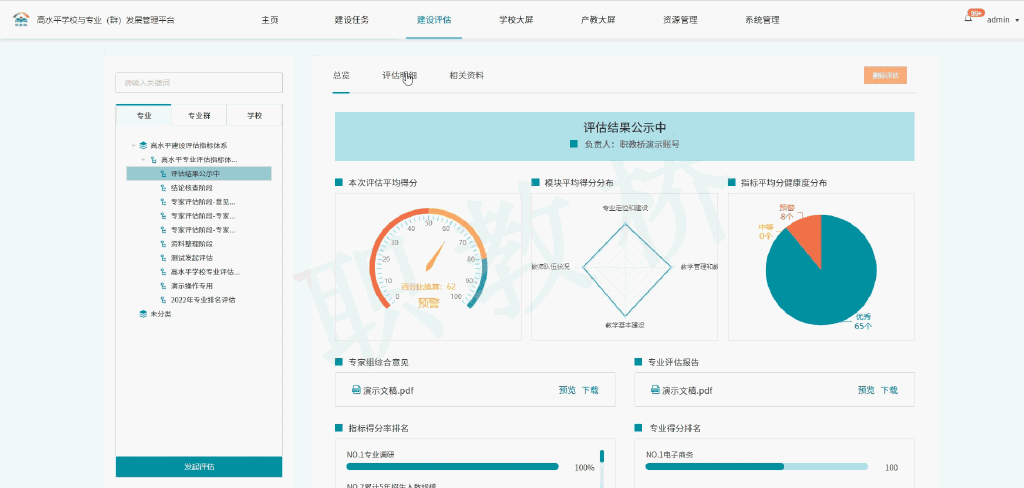This screenshot has width=1024, height=488.
Task: Click the file icon in 专业评估报告
Action: click(x=655, y=390)
